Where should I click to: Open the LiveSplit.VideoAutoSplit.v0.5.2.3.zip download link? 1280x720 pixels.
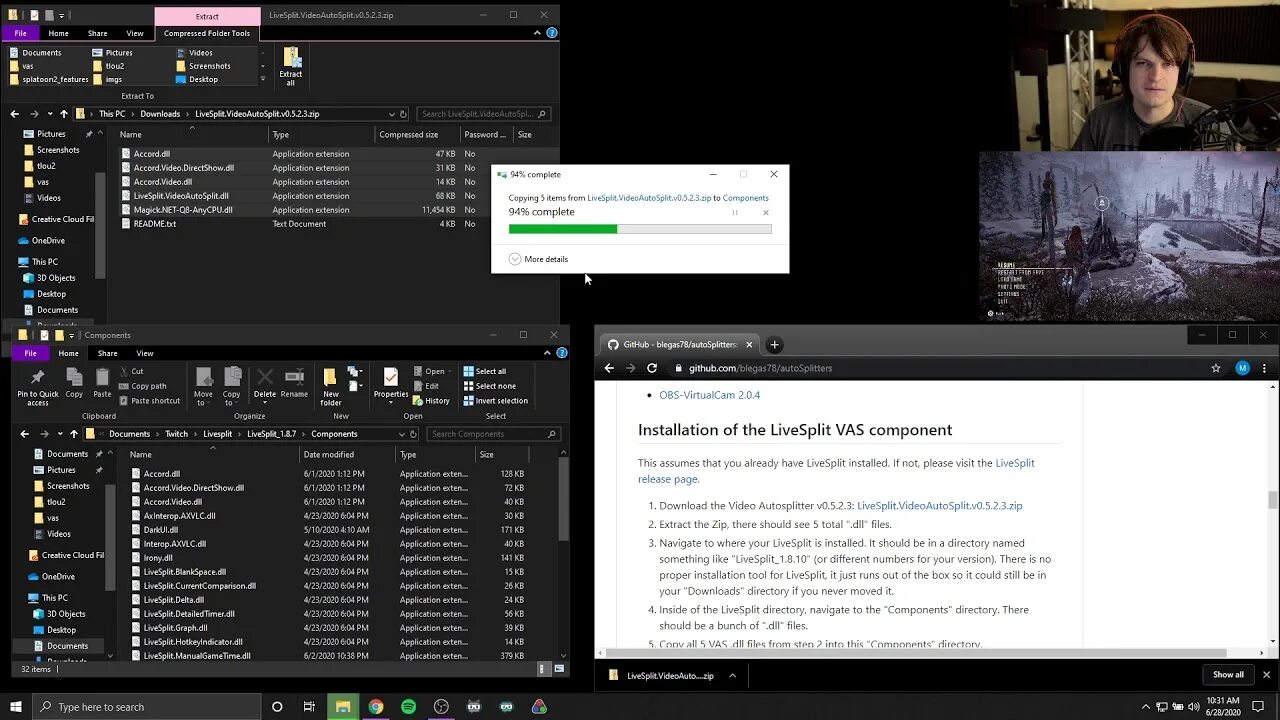(x=939, y=506)
